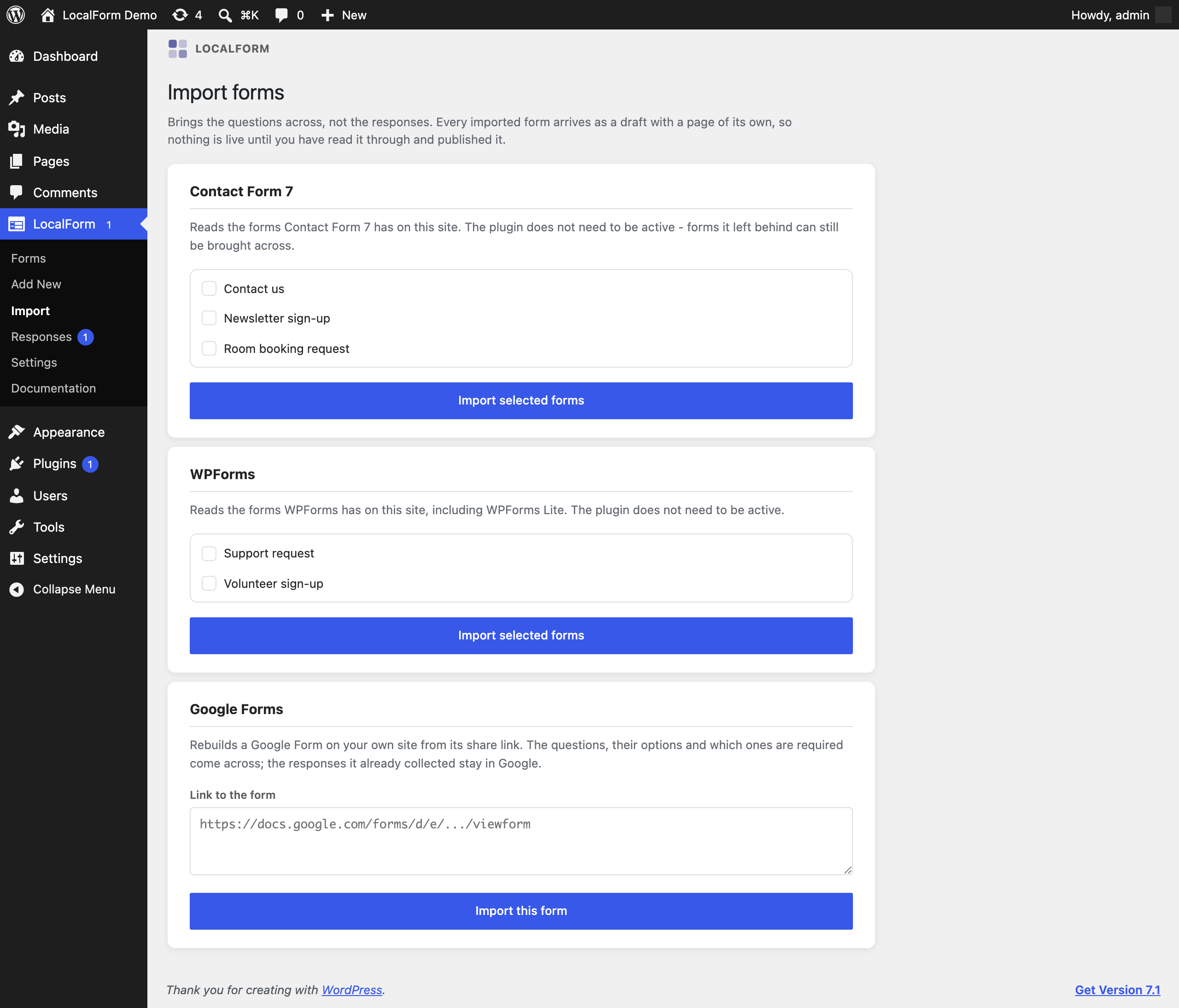The width and height of the screenshot is (1179, 1008).
Task: Go to Dashboard in sidebar
Action: pos(65,56)
